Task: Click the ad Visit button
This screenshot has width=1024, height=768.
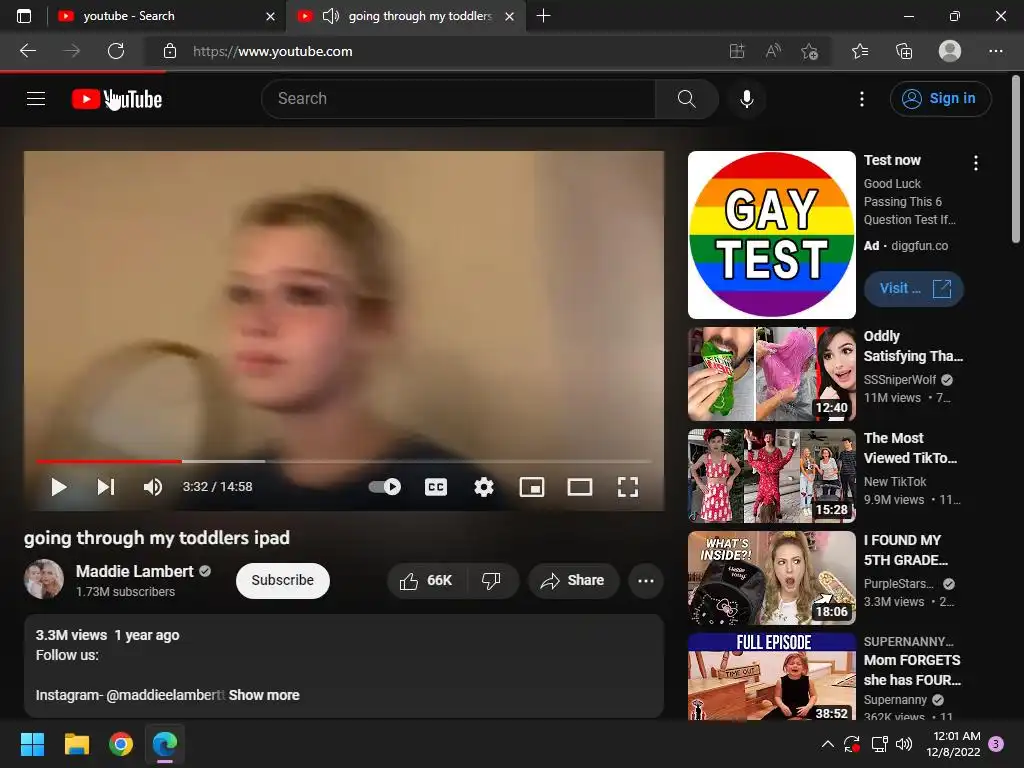Action: (914, 289)
